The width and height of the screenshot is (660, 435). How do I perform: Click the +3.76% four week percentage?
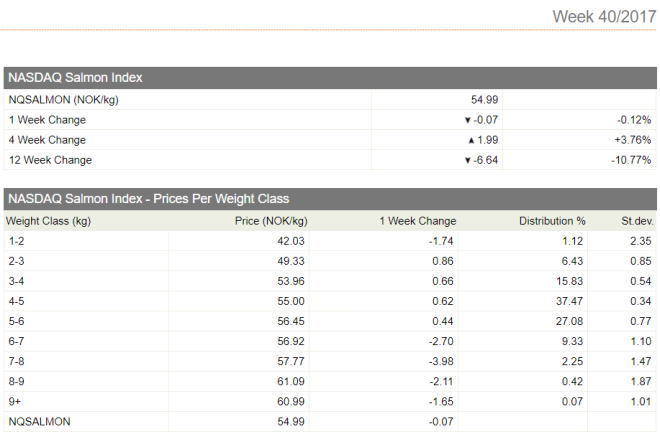tap(633, 140)
